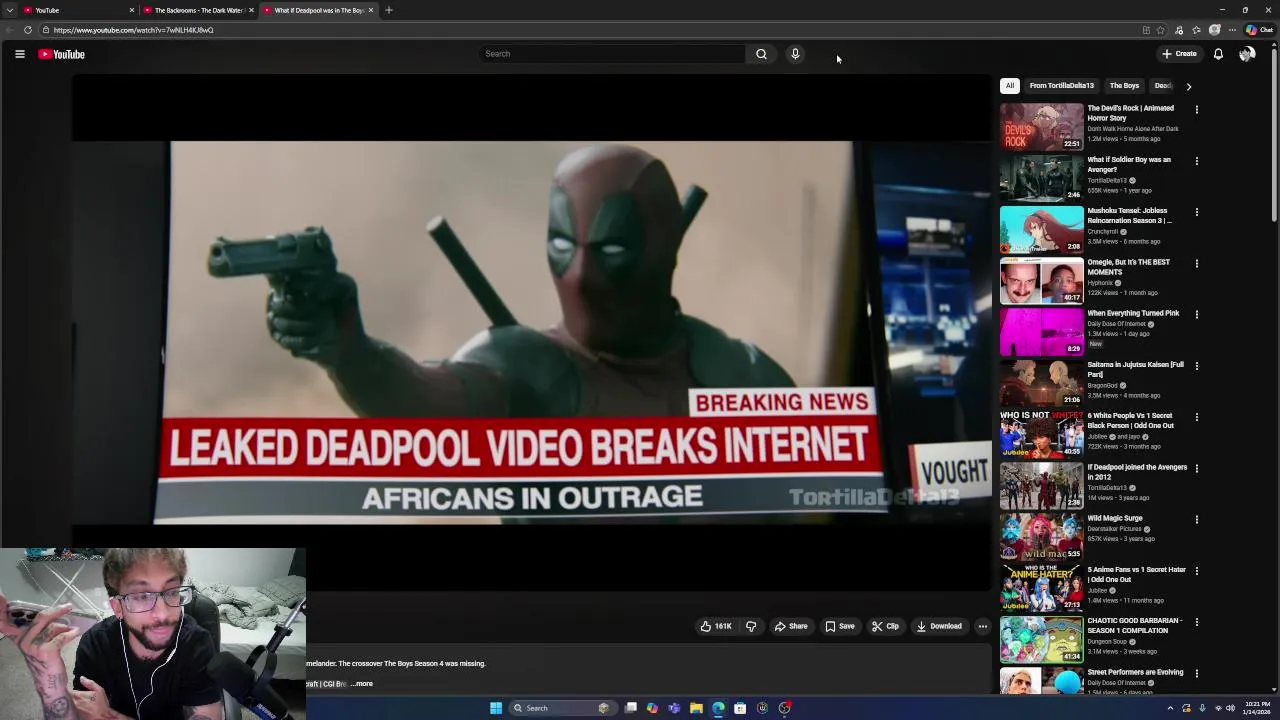Open the tab actions dropdown menu
Image resolution: width=1280 pixels, height=720 pixels.
[x=10, y=10]
